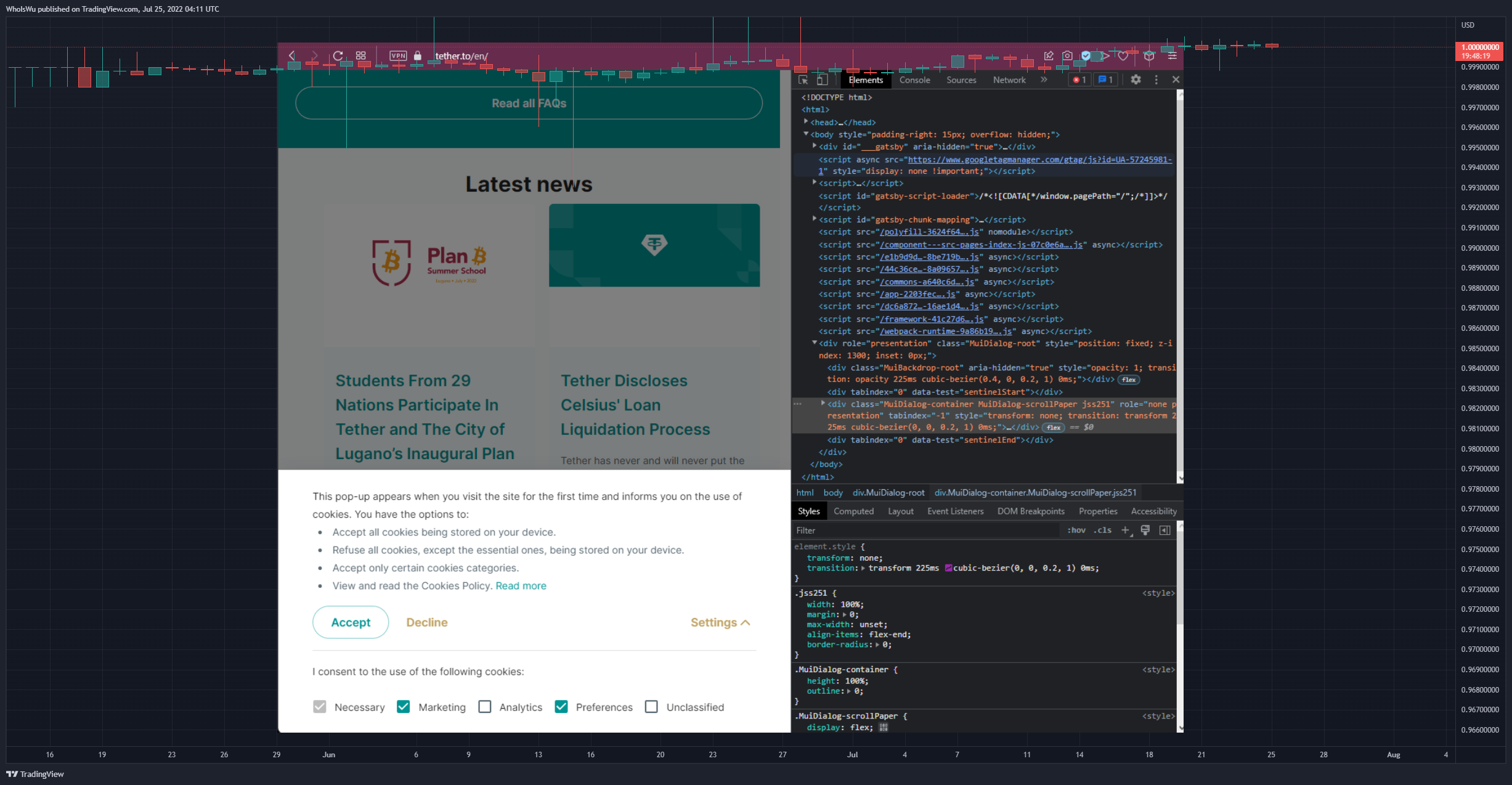1512x785 pixels.
Task: Click the cube icon in browser toolbar
Action: [1149, 56]
